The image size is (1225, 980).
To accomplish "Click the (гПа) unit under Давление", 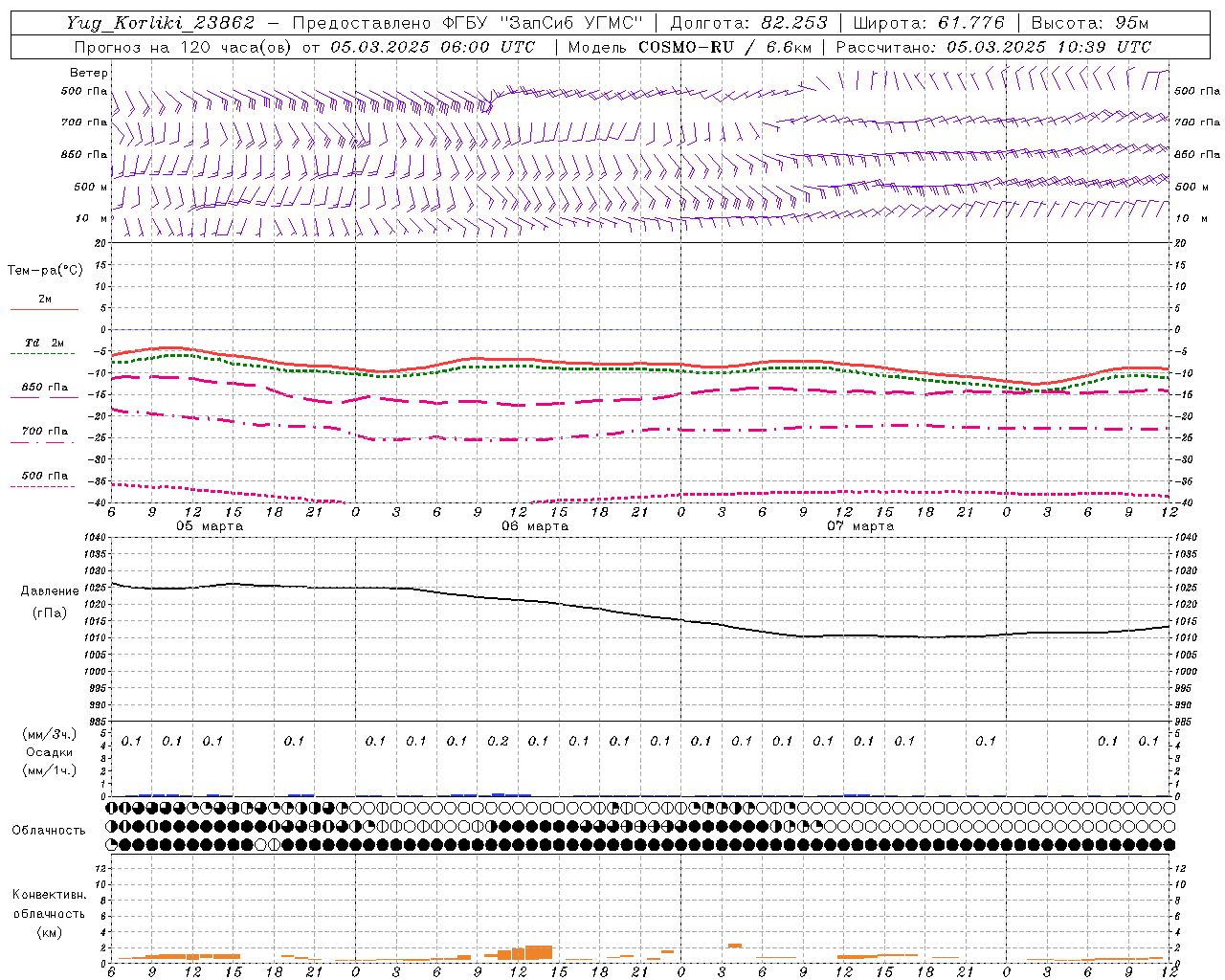I will (50, 613).
